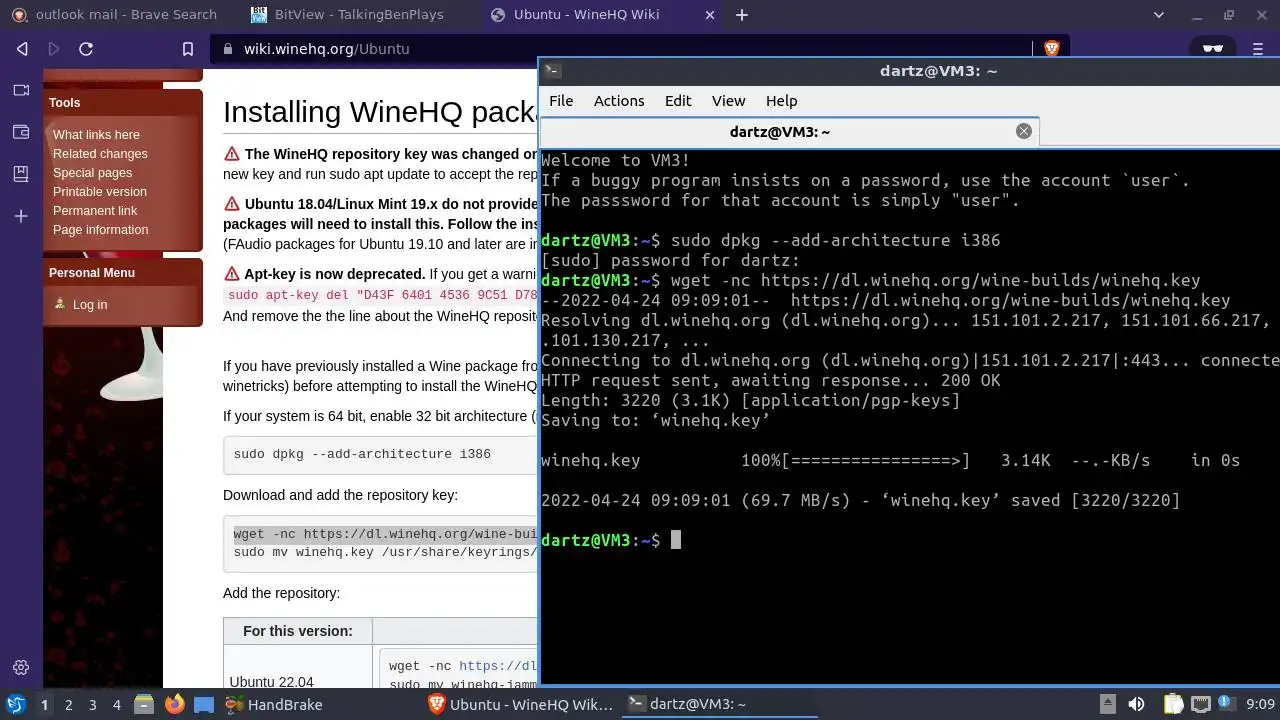This screenshot has height=720, width=1280.
Task: Select the dartz@VM3 taskbar entry
Action: coord(720,704)
